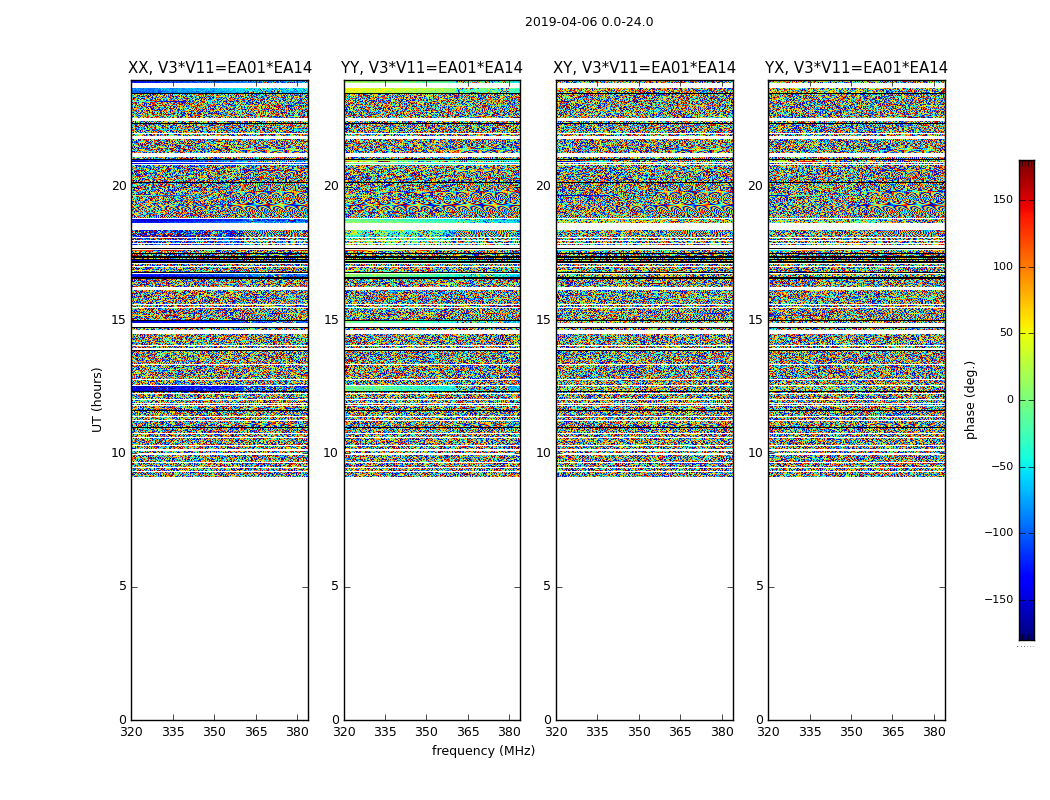Click the "365" frequency tick under XX panel

pos(256,732)
